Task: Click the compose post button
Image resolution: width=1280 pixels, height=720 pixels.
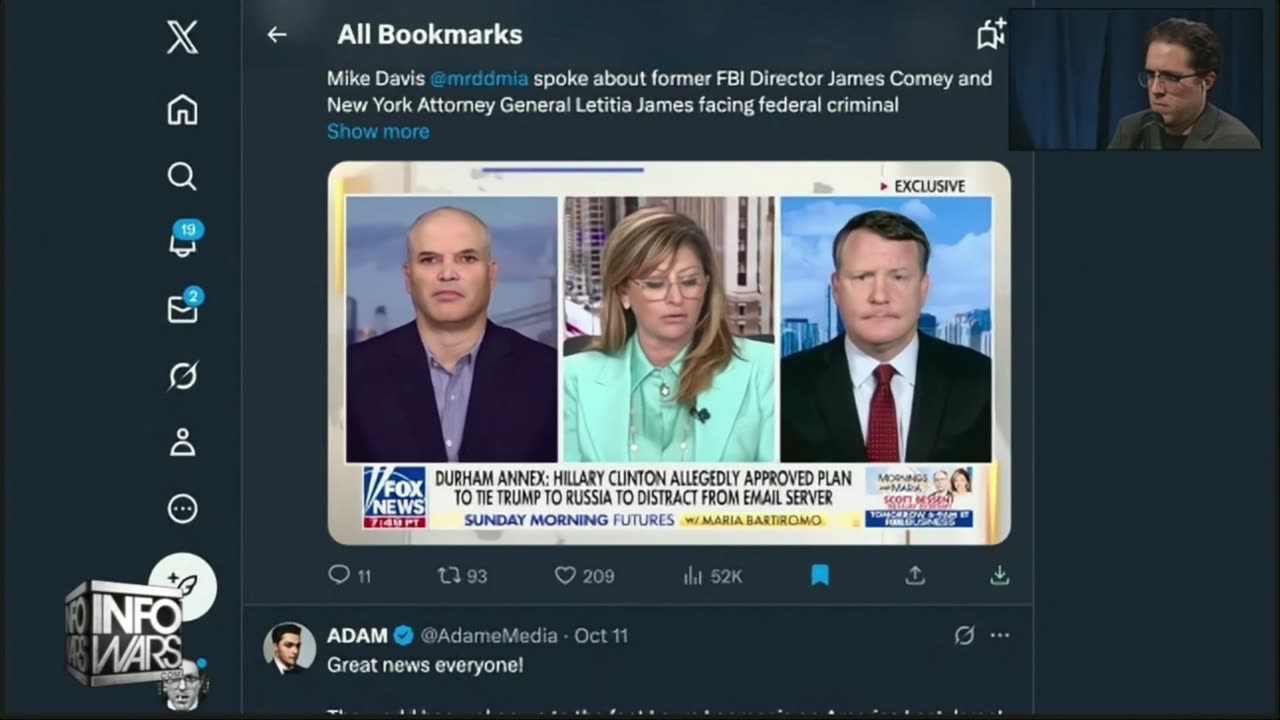Action: point(183,585)
